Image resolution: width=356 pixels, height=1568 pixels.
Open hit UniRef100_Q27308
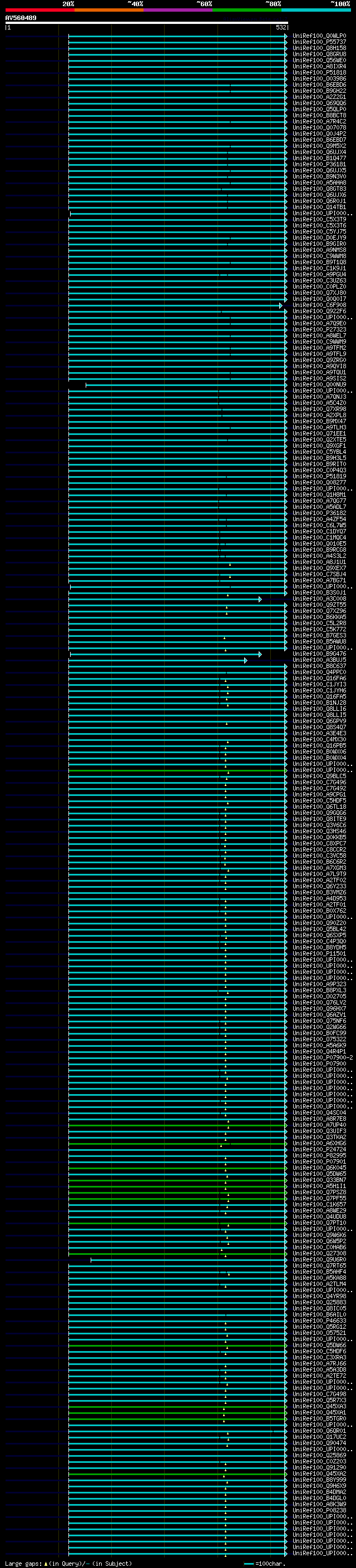click(x=319, y=1254)
